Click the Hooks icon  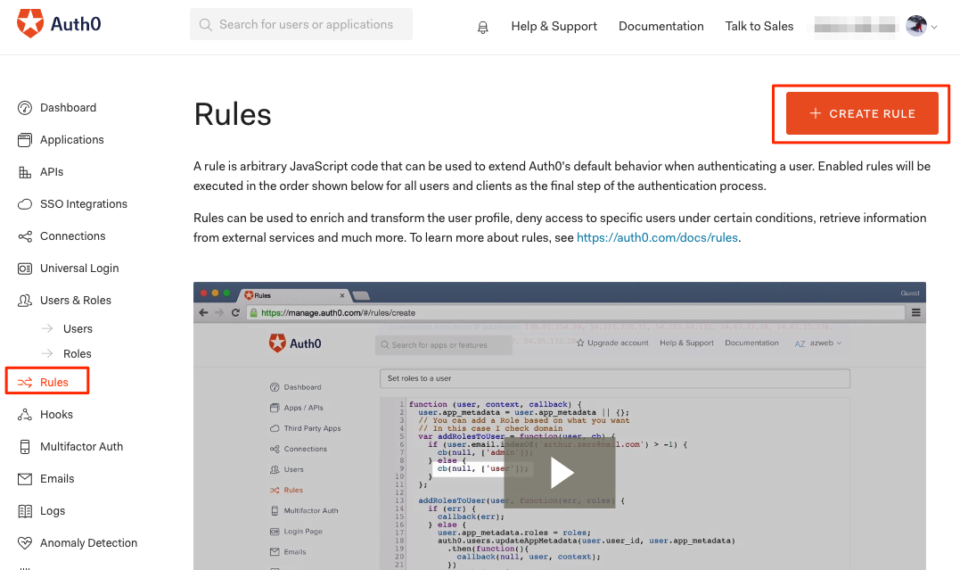[24, 414]
